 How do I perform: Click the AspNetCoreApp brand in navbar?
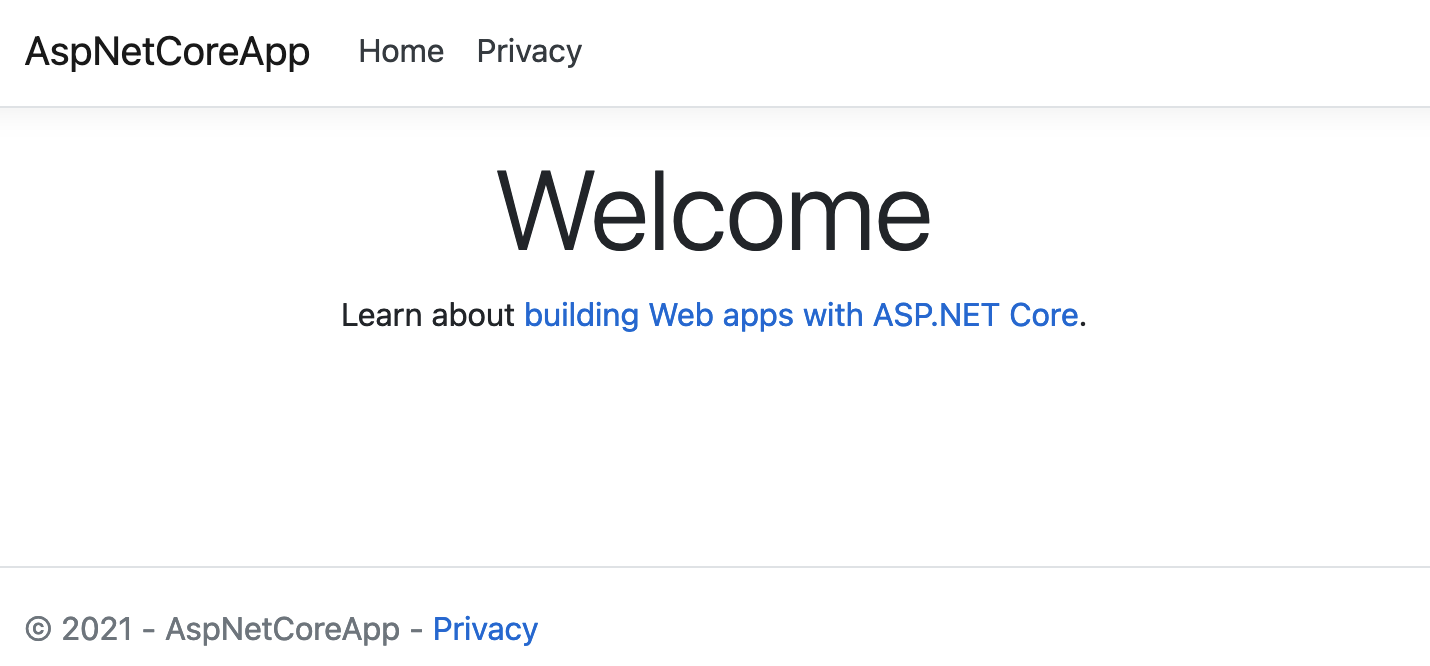click(x=167, y=52)
